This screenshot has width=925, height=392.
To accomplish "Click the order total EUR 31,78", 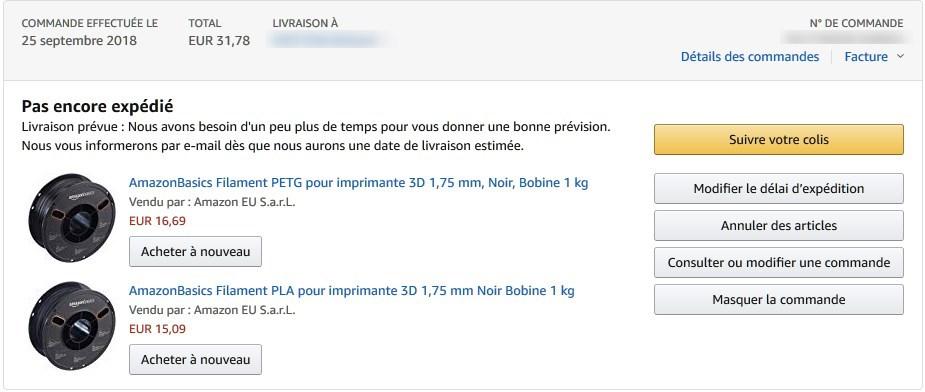I will (x=219, y=41).
